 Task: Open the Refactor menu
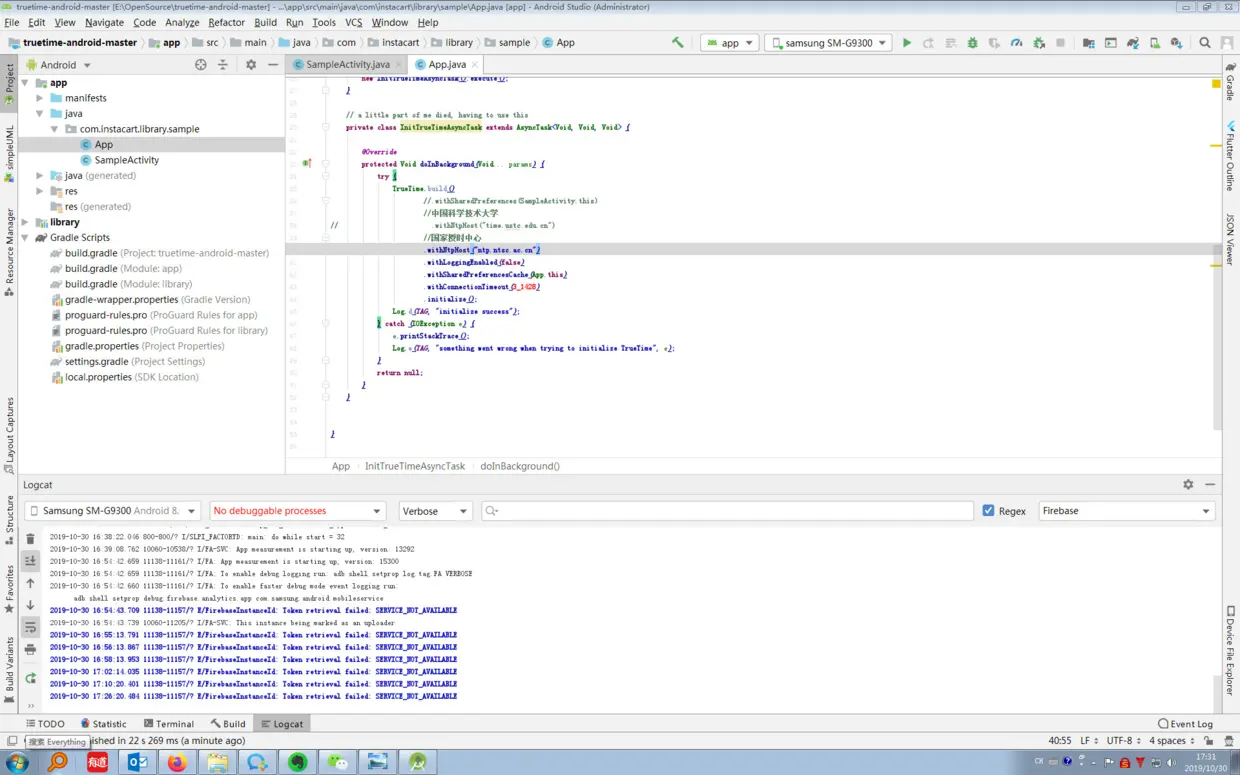226,22
